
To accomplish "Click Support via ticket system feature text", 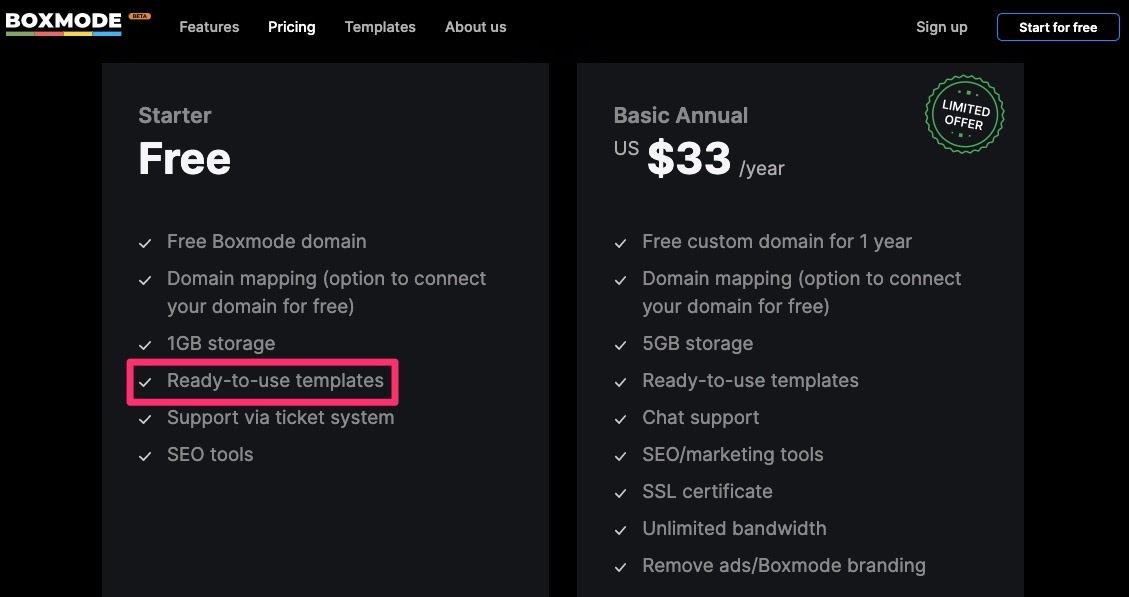I will [x=281, y=418].
